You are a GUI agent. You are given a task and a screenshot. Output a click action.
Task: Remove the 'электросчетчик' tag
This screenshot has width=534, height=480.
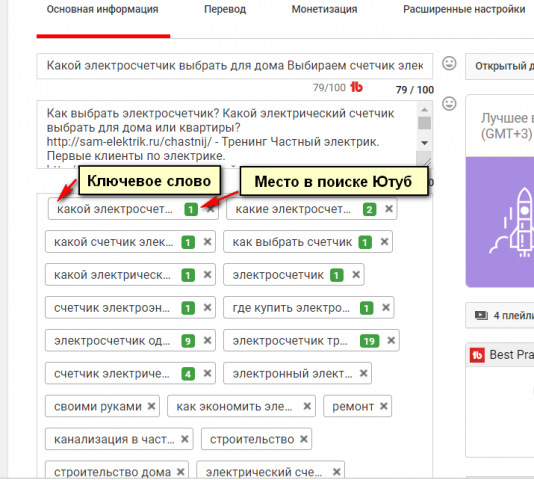pyautogui.click(x=356, y=275)
